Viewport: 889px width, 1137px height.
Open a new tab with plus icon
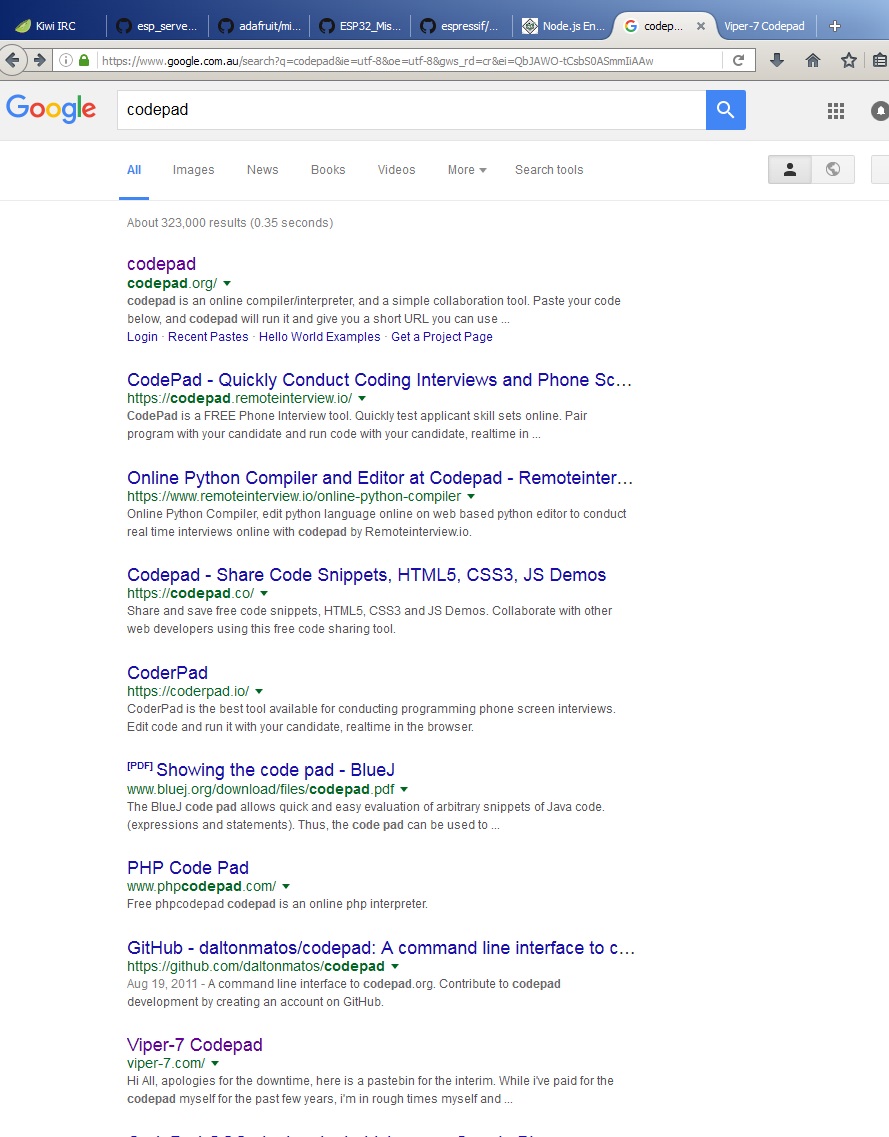pyautogui.click(x=835, y=26)
